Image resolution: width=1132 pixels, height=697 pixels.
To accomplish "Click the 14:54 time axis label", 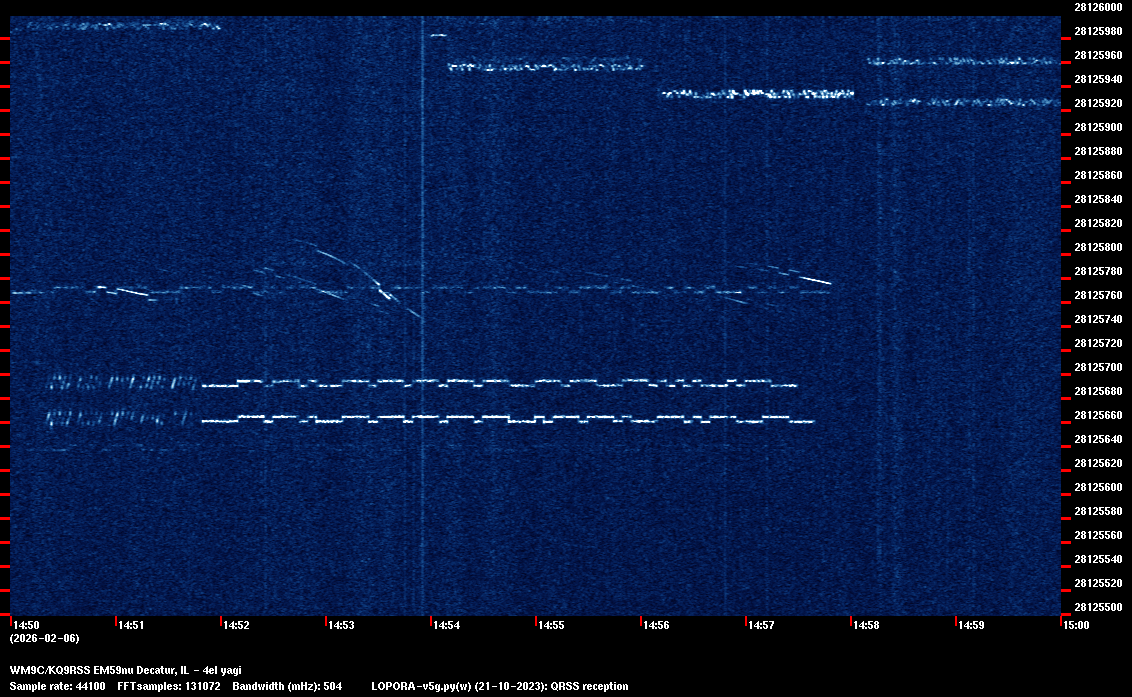I will (445, 625).
